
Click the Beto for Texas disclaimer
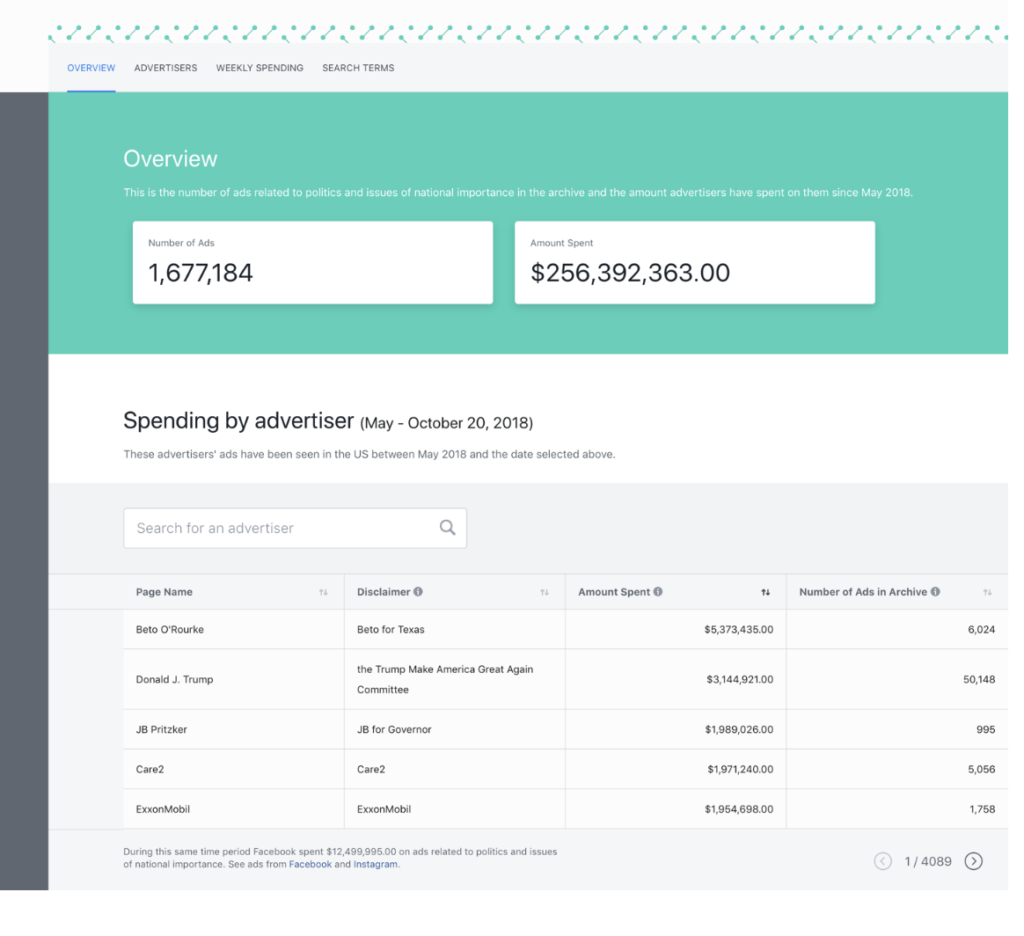391,629
